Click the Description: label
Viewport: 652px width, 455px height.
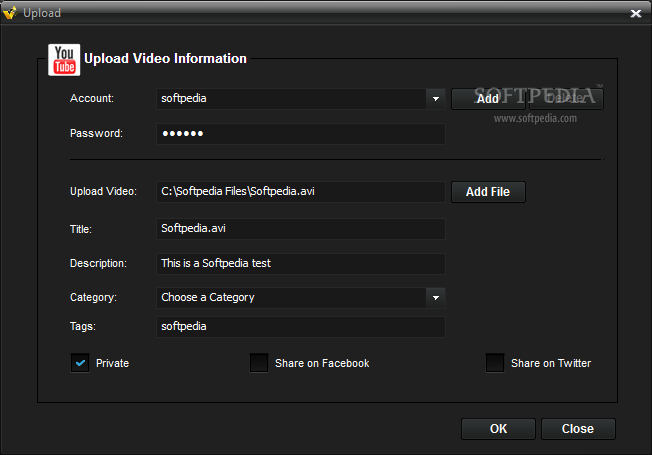coord(98,263)
